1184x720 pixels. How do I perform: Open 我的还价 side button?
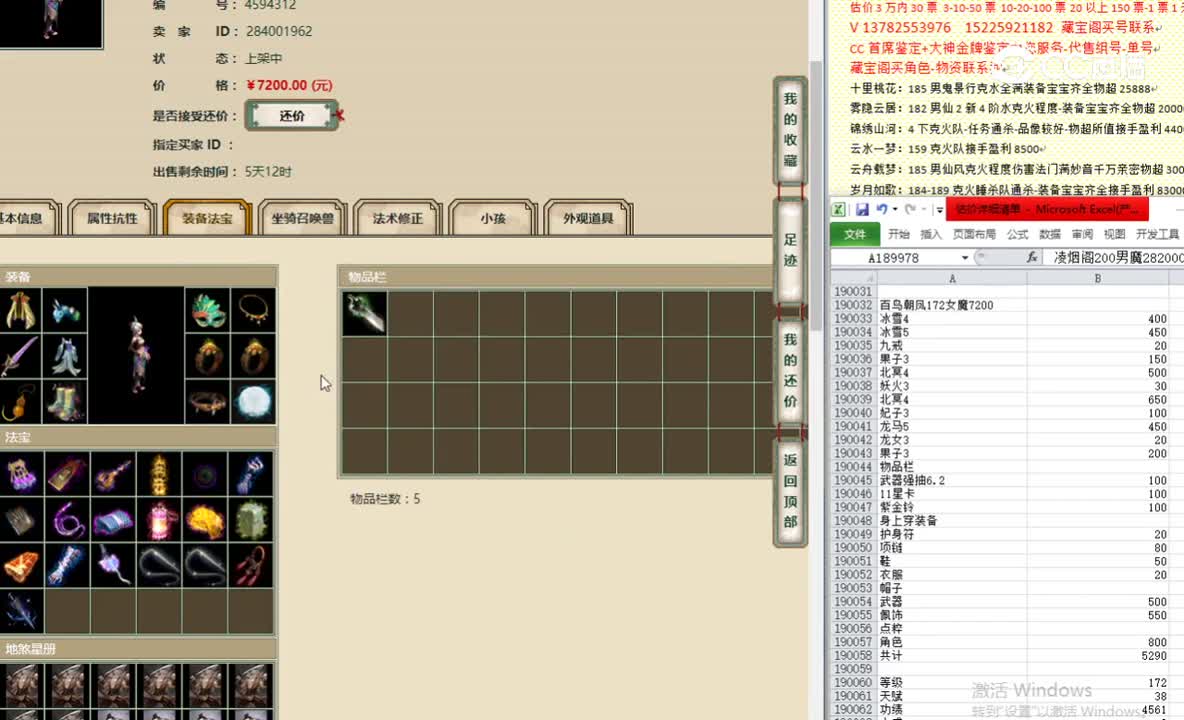pyautogui.click(x=791, y=371)
